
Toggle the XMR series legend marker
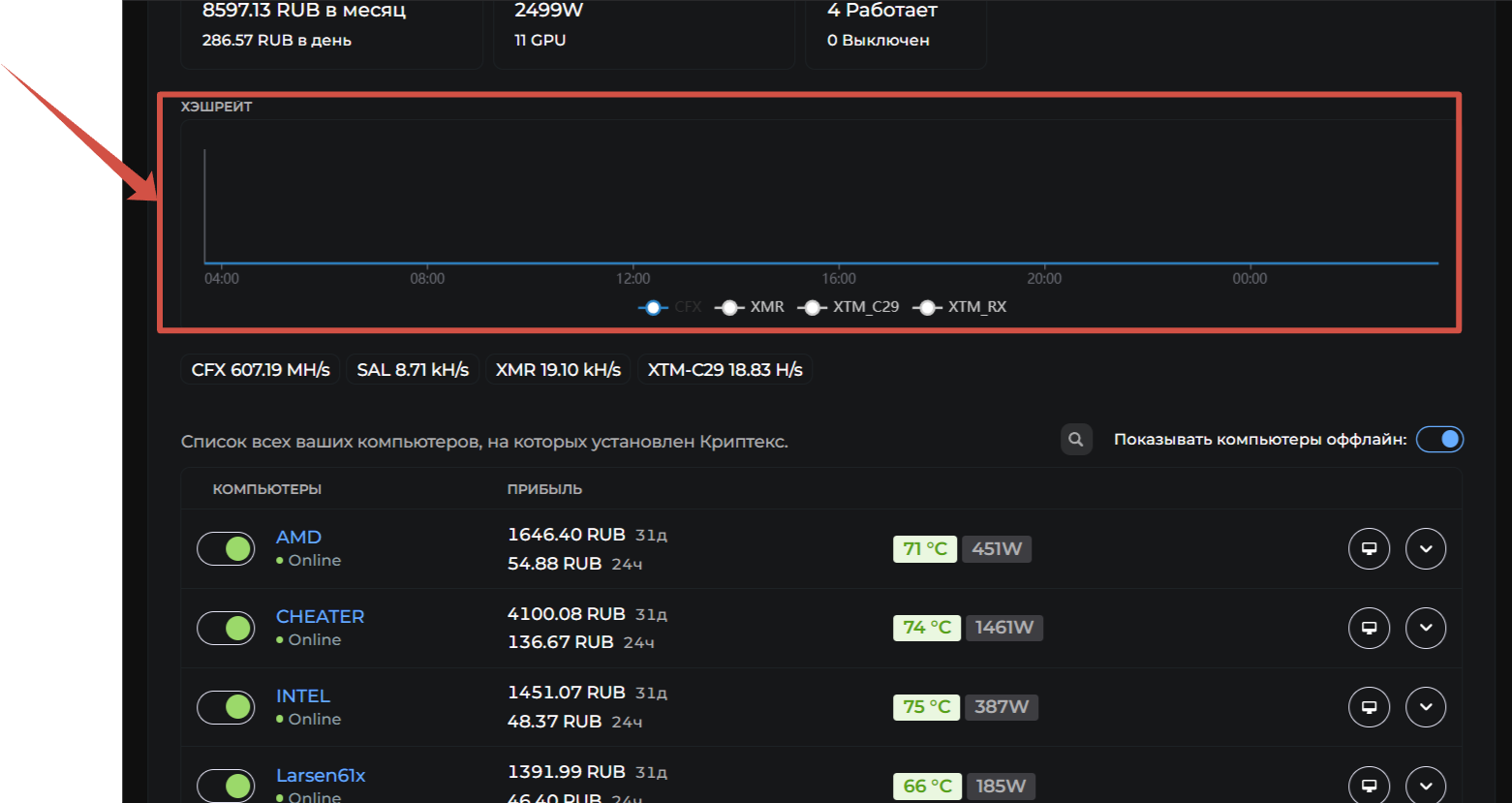(x=729, y=307)
